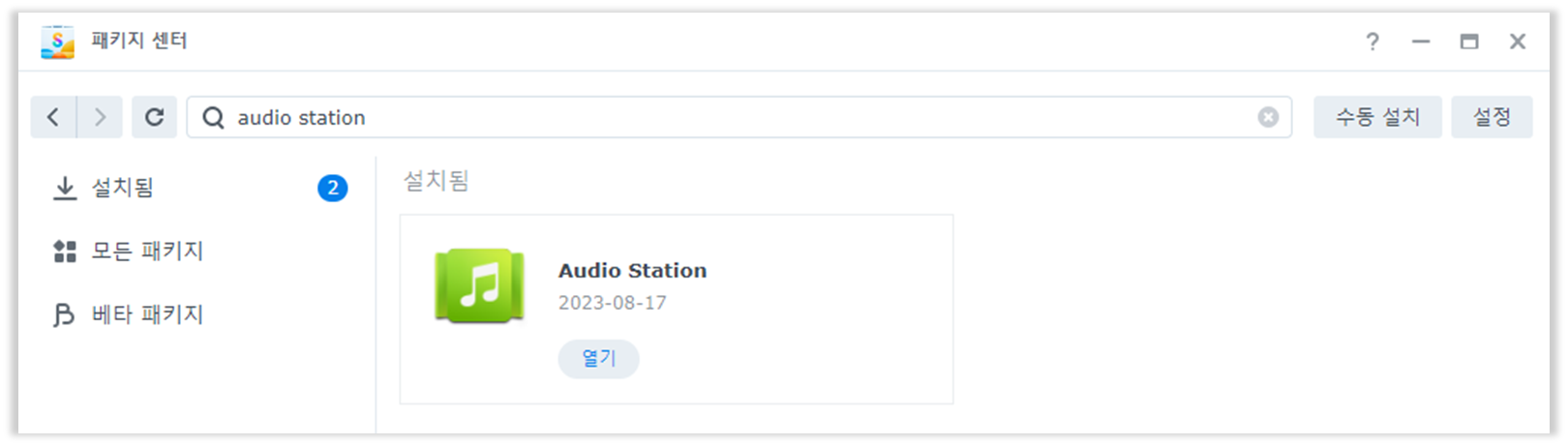Click the forward navigation arrow
The width and height of the screenshot is (1568, 446).
tap(100, 117)
